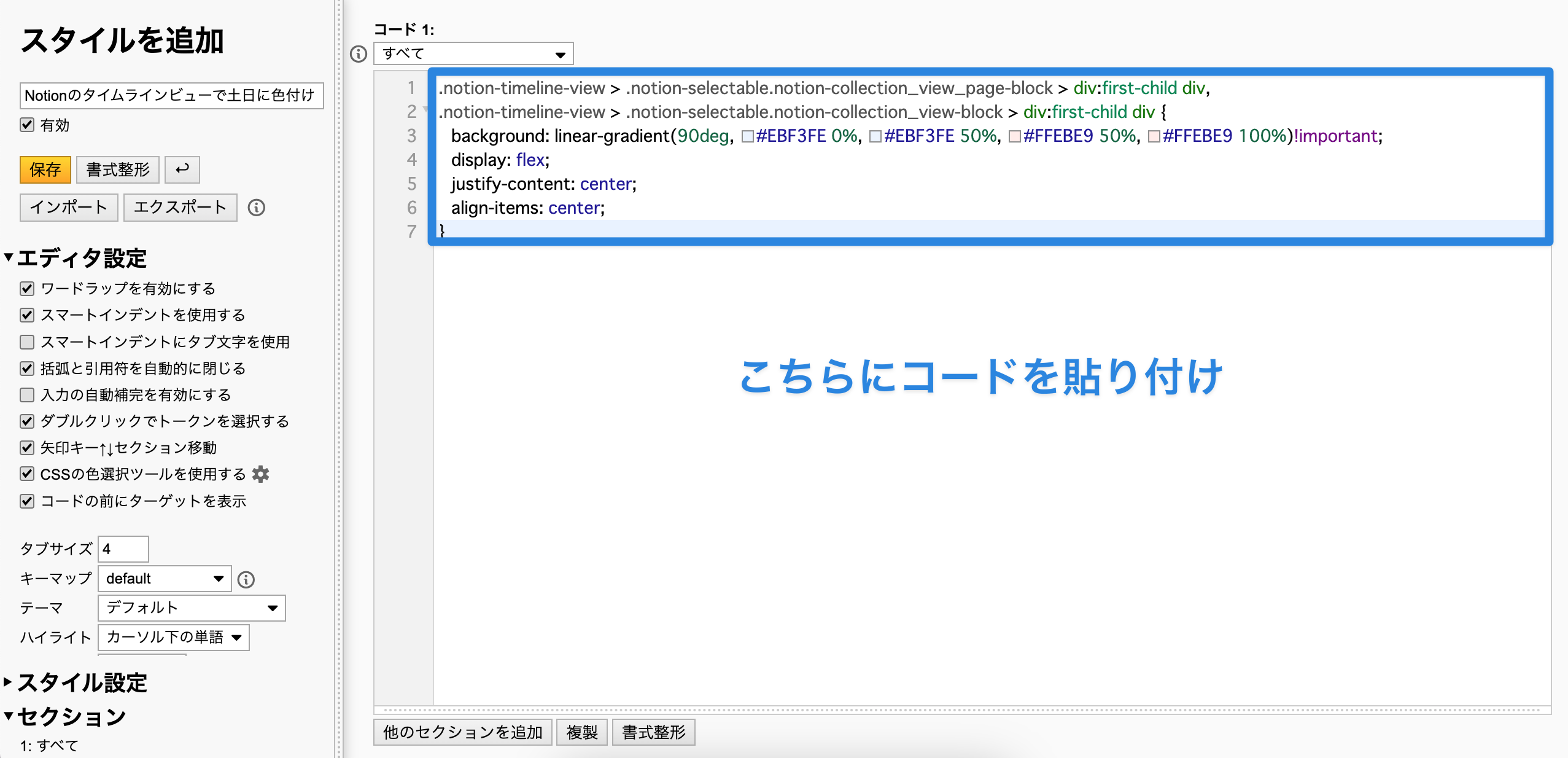
Task: Open the キーマップ default dropdown
Action: point(165,579)
